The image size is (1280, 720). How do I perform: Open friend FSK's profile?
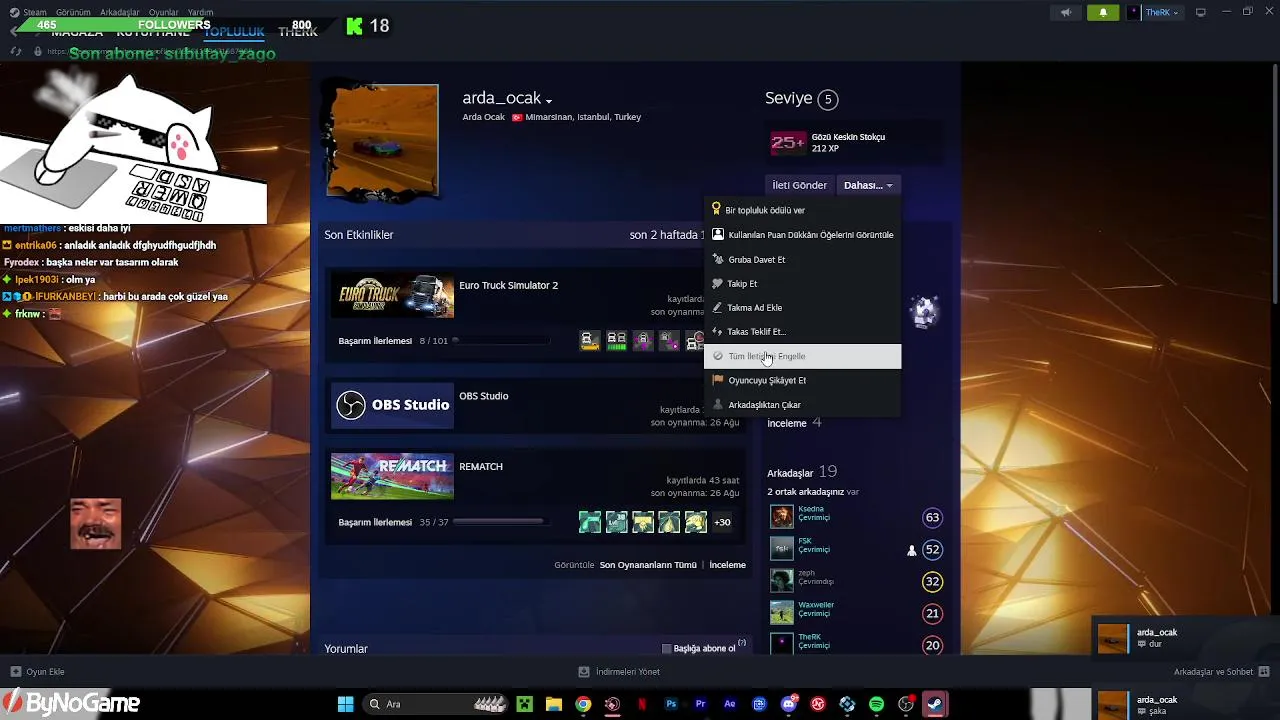tap(805, 541)
